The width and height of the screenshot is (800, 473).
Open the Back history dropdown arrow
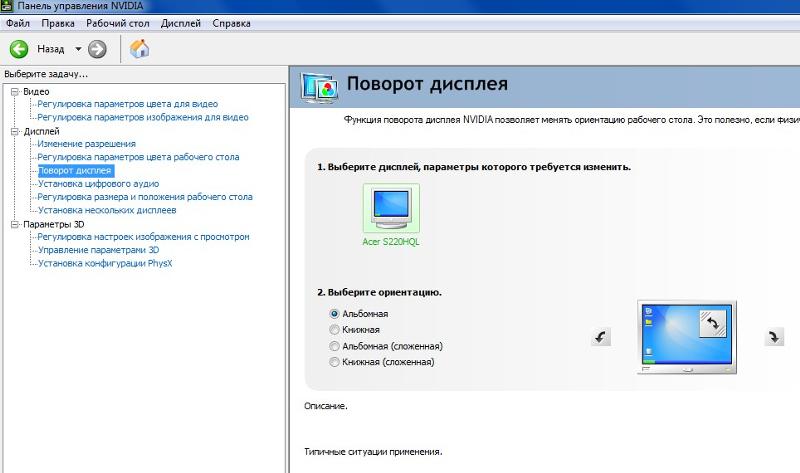pyautogui.click(x=78, y=49)
